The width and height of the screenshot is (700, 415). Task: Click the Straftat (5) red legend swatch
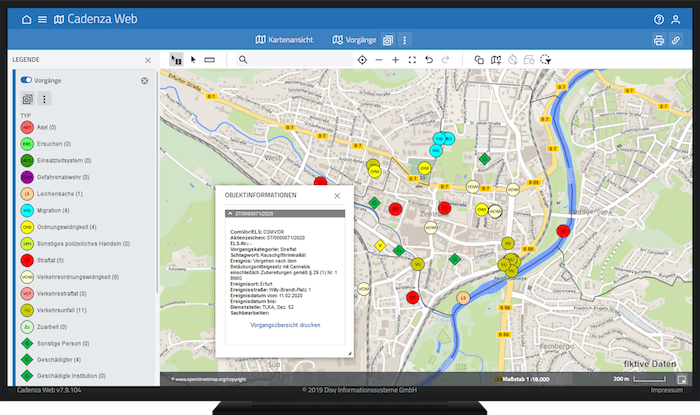27,260
